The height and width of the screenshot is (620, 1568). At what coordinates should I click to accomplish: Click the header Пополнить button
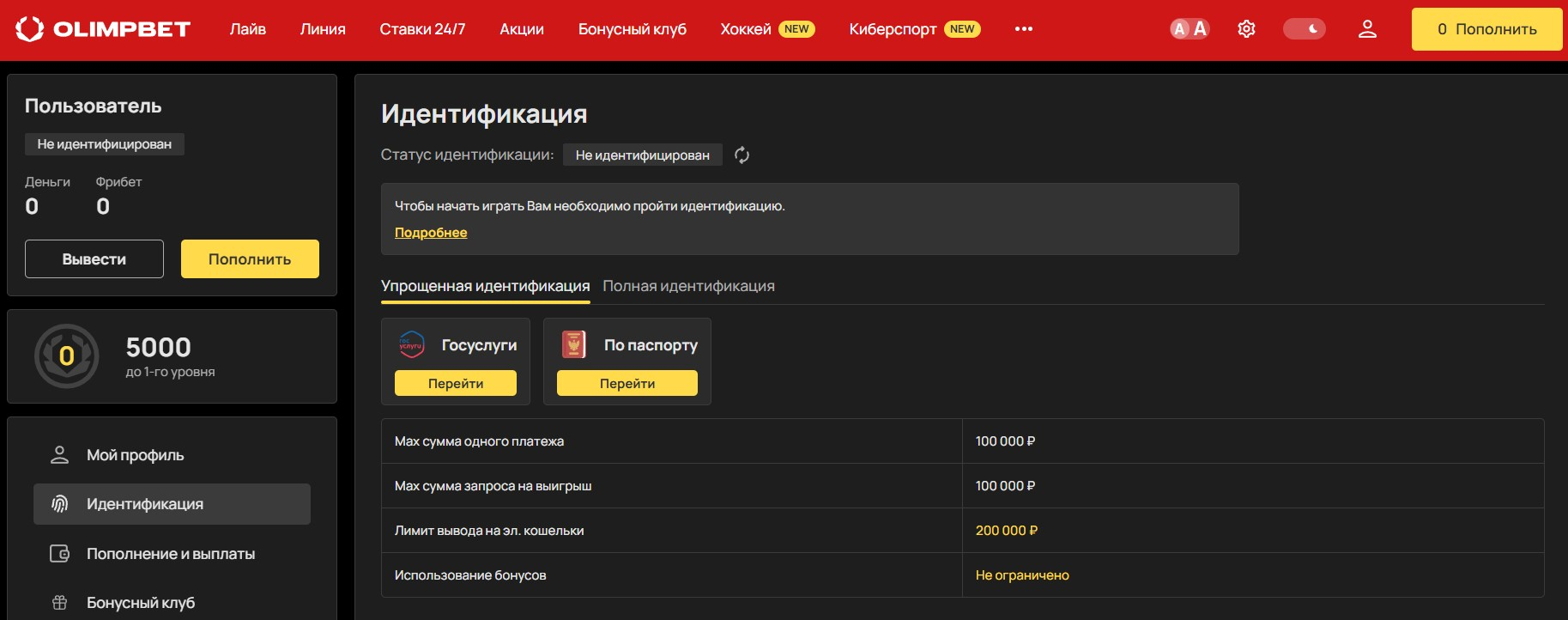1487,29
